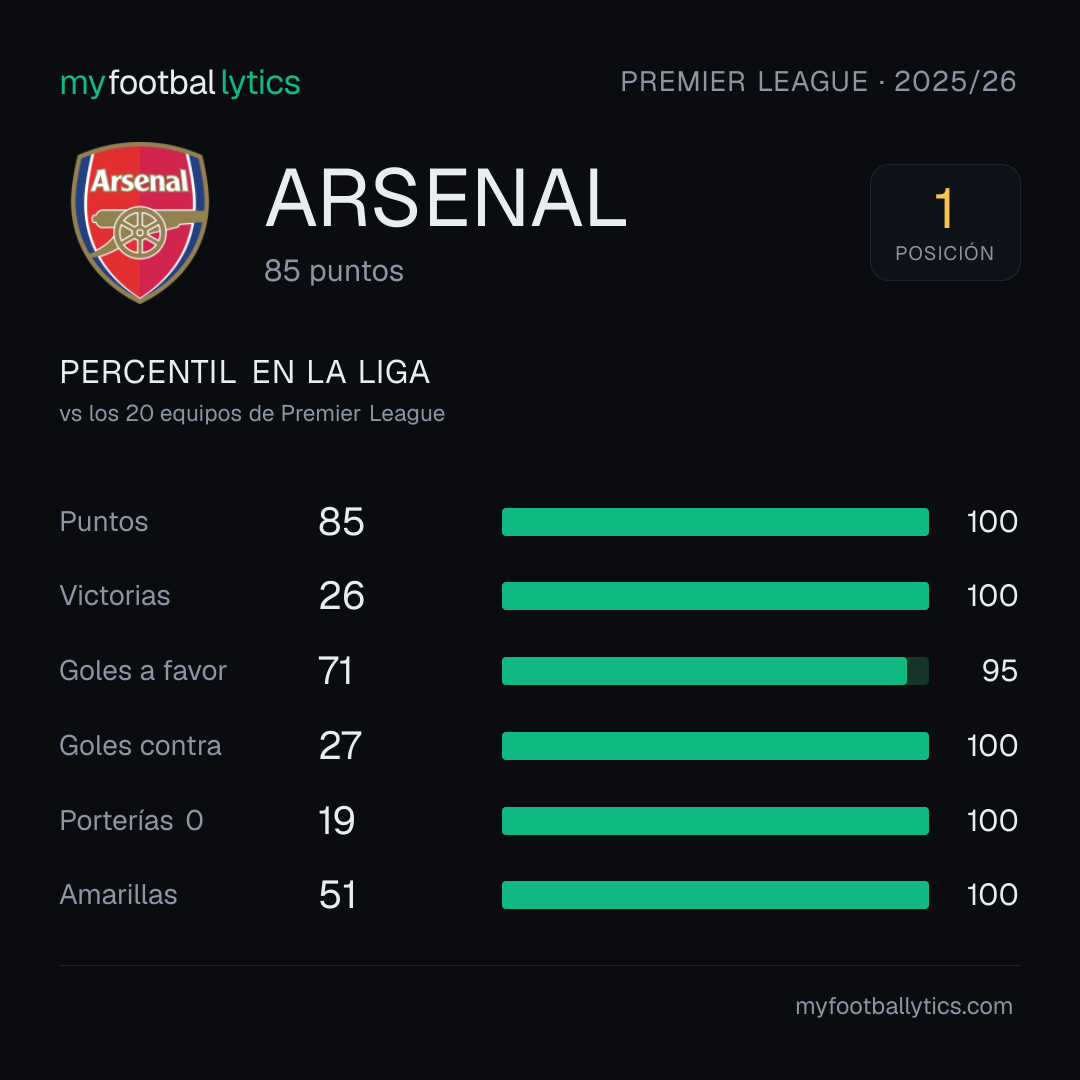
Task: Click the 95 percentile number
Action: [x=999, y=671]
